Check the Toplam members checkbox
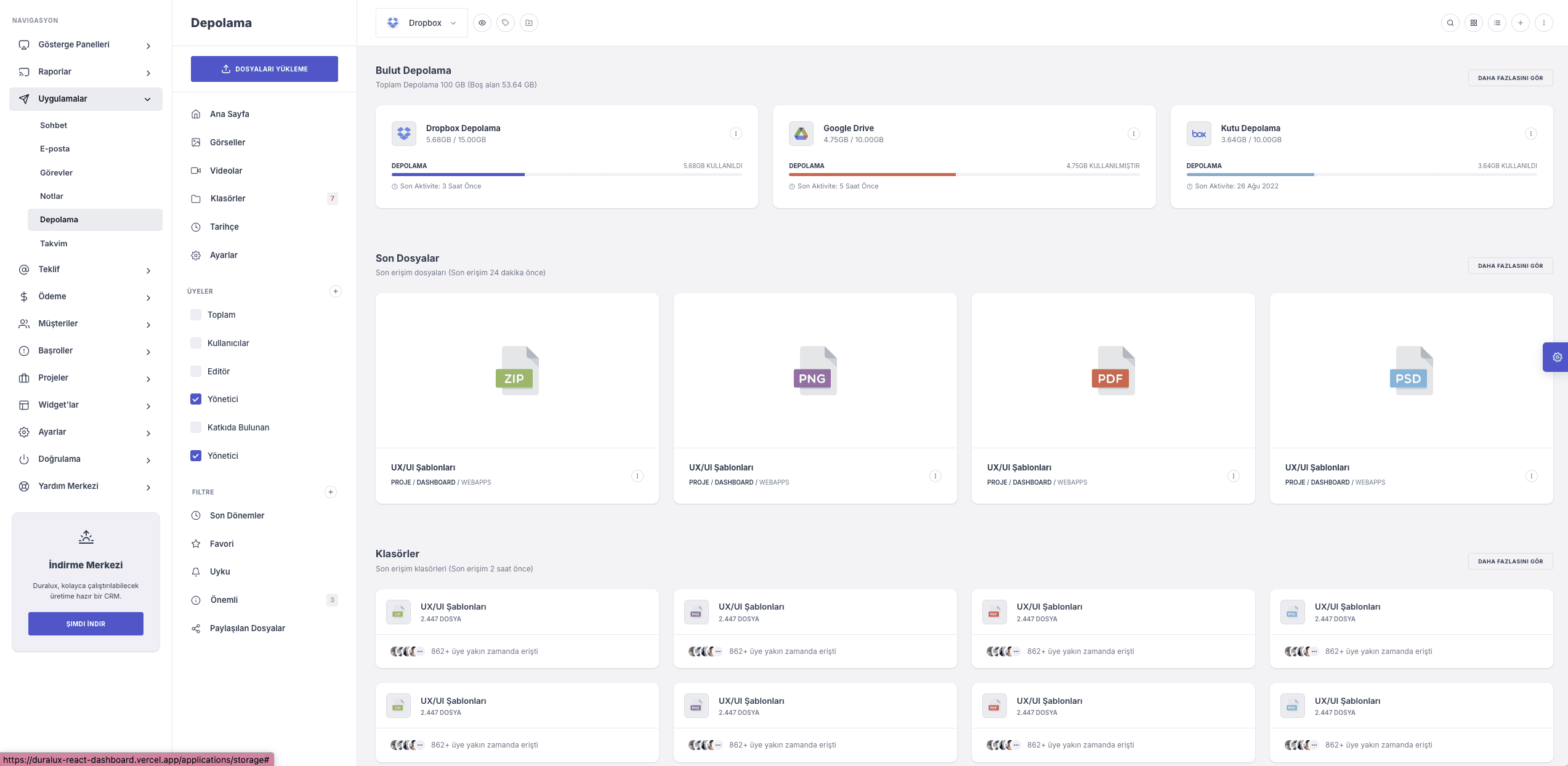Screen dimensions: 1568x766 point(196,315)
